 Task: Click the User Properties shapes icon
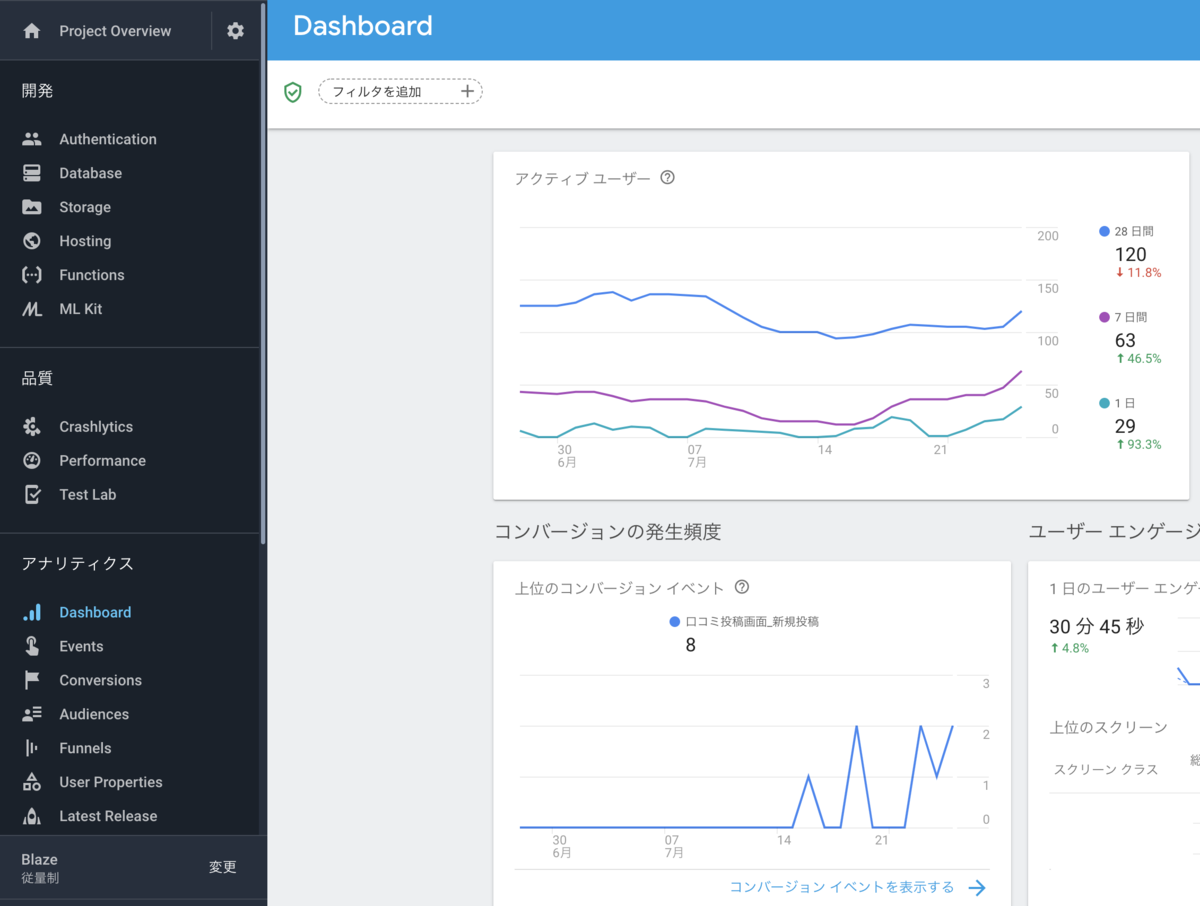(32, 782)
